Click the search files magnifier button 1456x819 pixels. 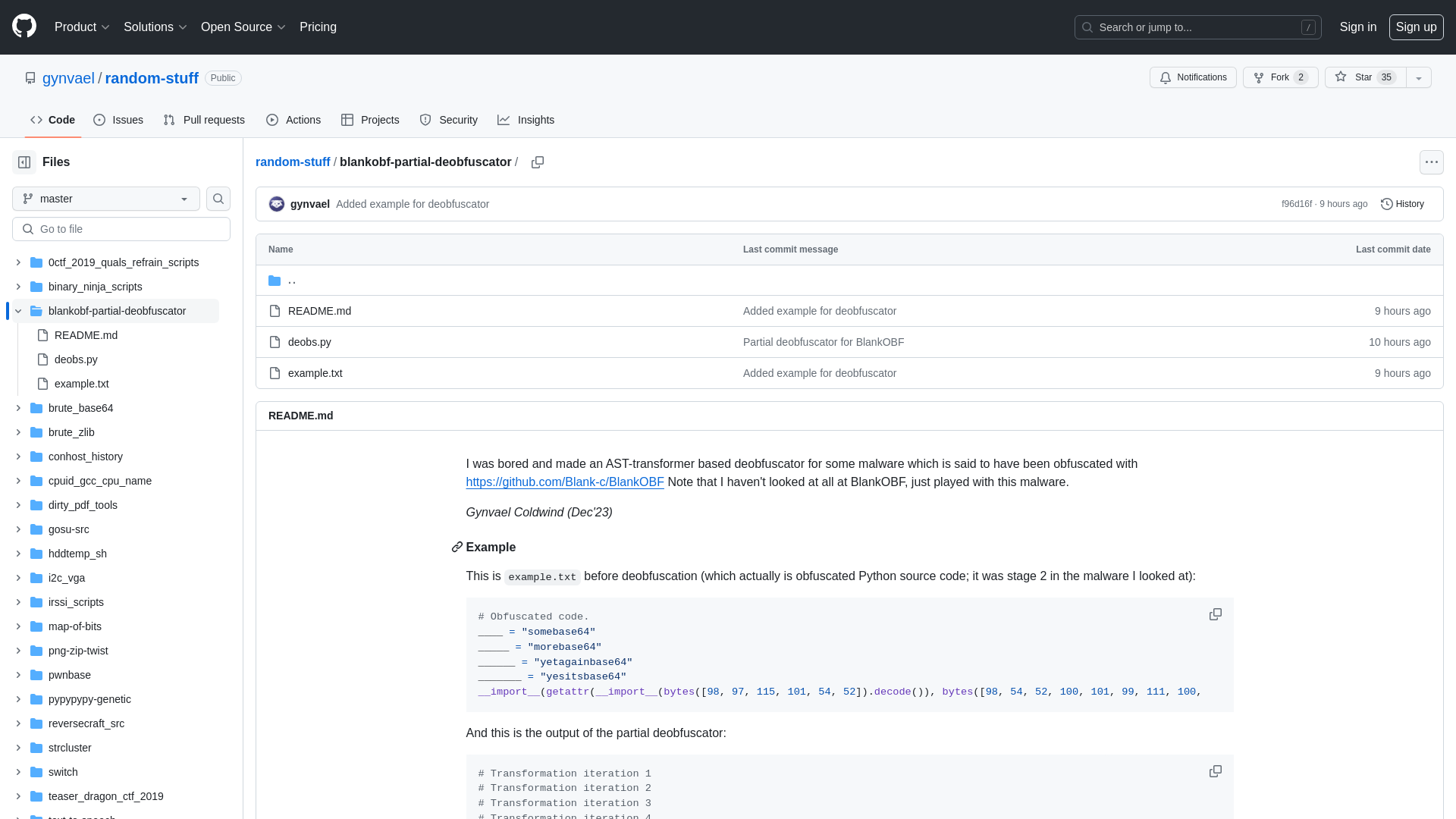(x=218, y=199)
